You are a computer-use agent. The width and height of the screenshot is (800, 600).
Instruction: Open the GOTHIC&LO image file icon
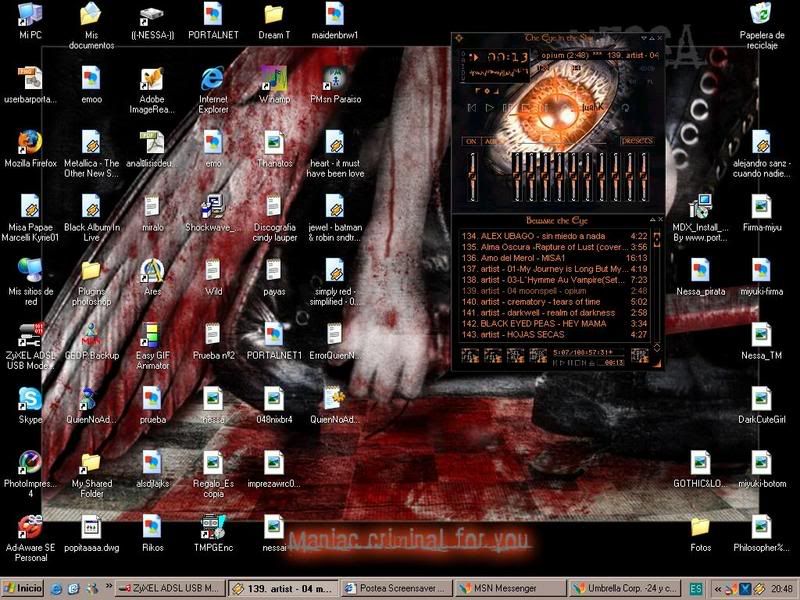701,469
